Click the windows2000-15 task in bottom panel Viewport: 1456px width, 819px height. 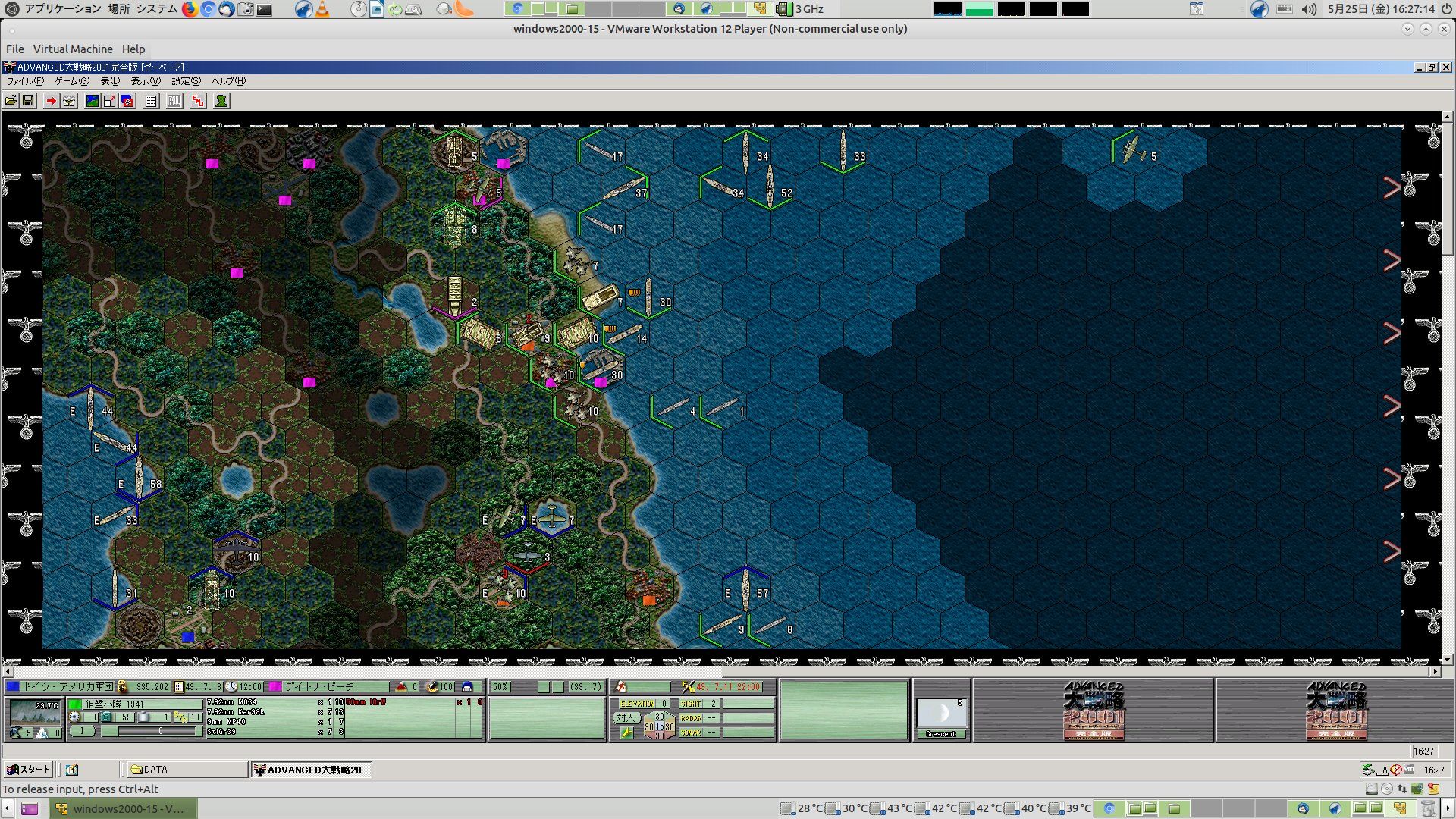tap(124, 809)
